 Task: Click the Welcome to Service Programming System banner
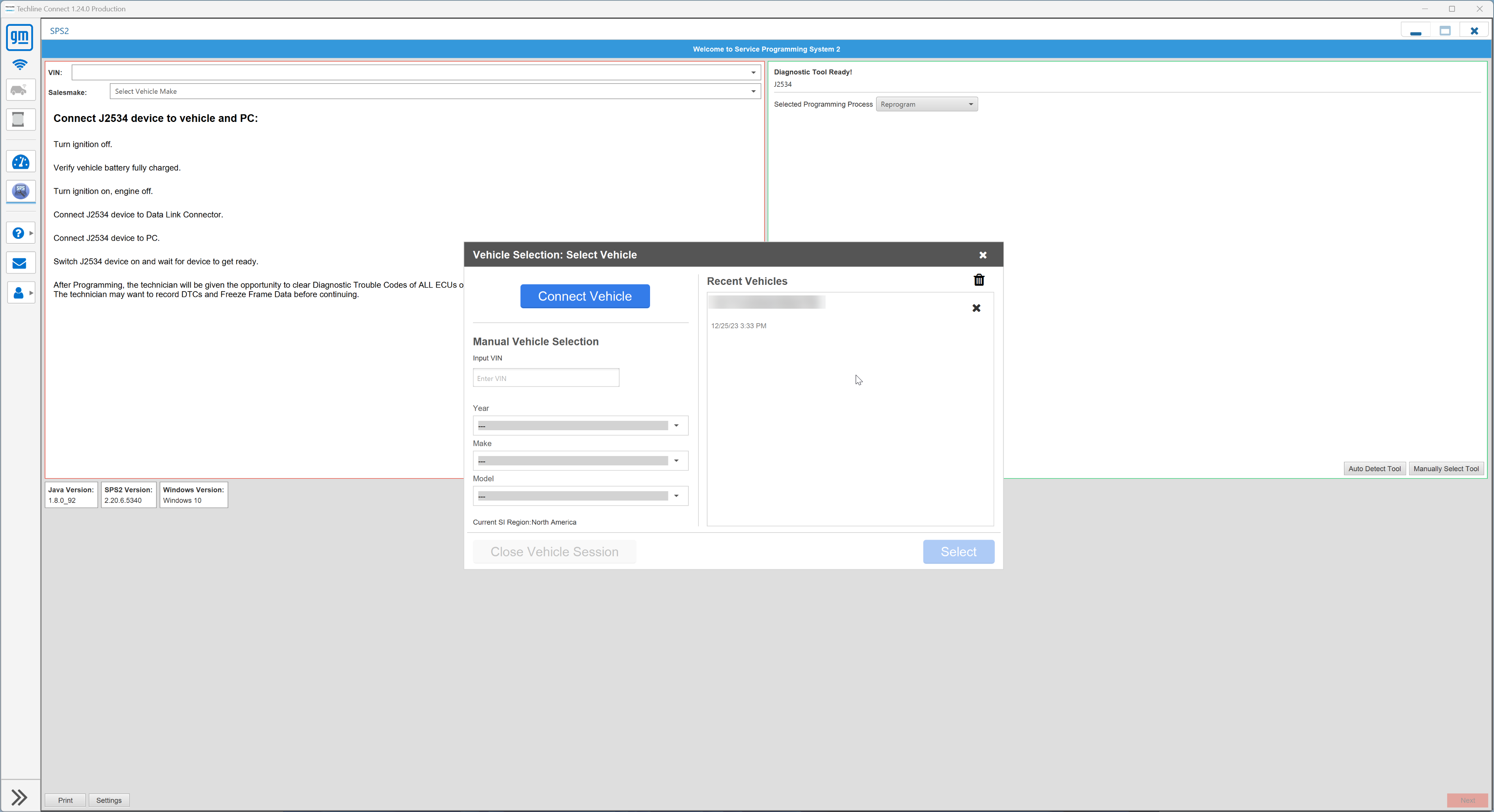(766, 49)
